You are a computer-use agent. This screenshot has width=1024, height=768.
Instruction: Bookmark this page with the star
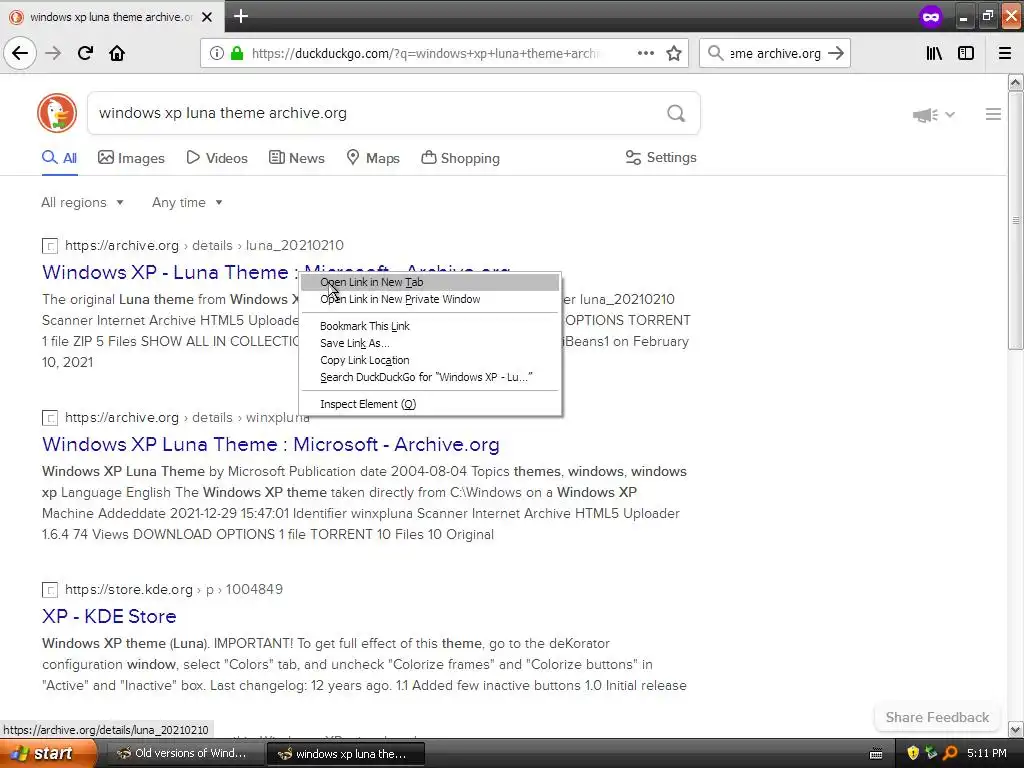(674, 53)
